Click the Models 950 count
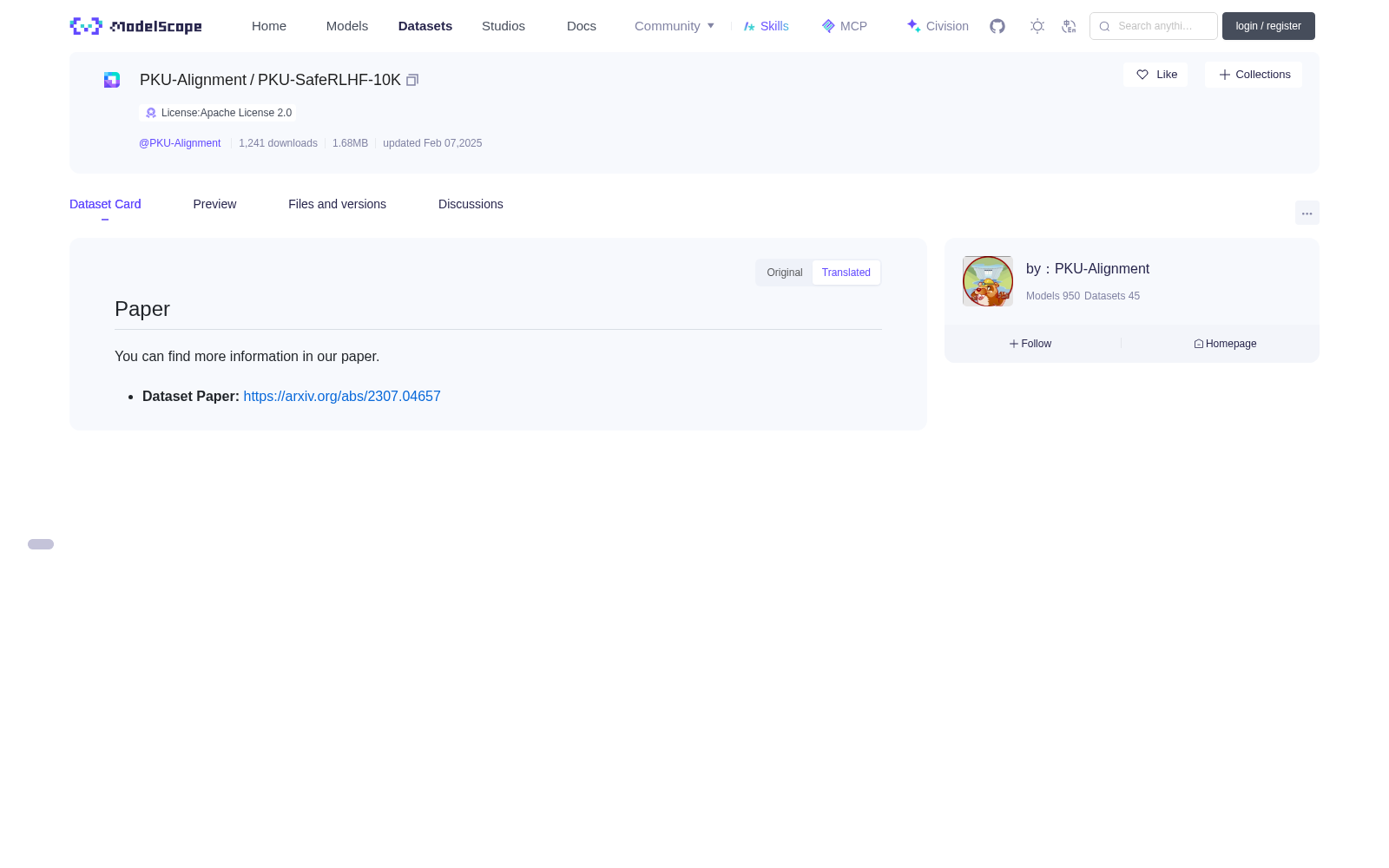Viewport: 1389px width, 868px height. point(1053,296)
